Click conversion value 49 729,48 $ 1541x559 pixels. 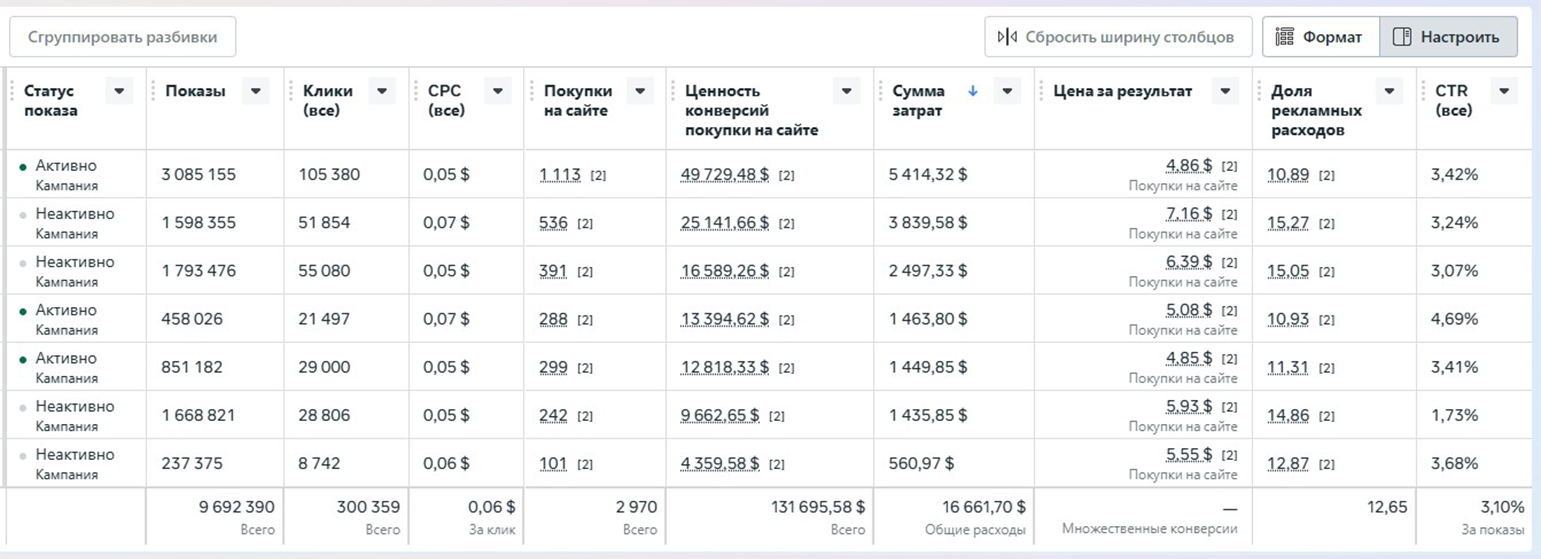[x=725, y=175]
